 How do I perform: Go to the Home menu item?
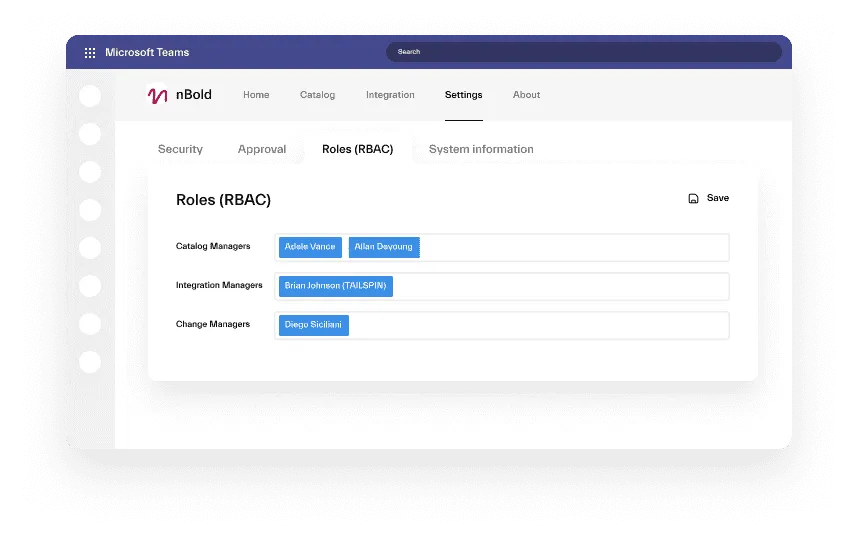[256, 95]
